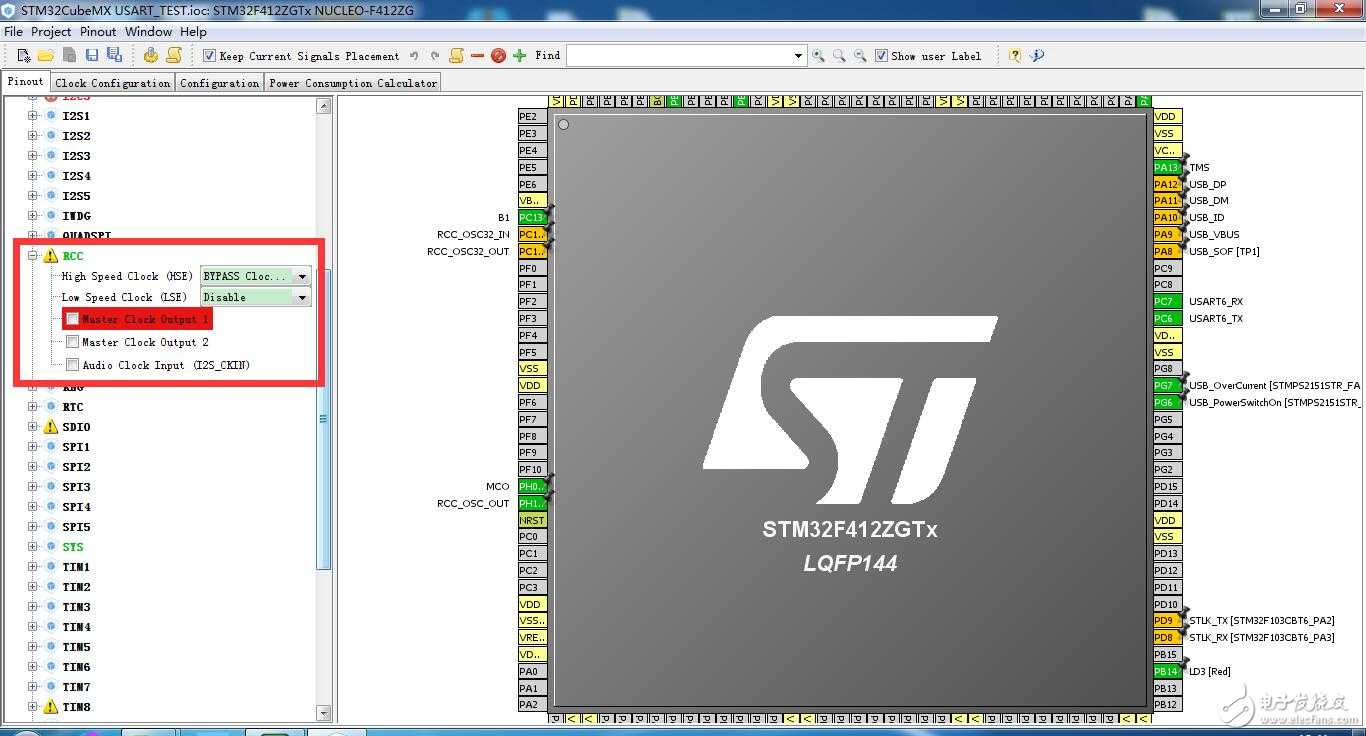Image resolution: width=1366 pixels, height=736 pixels.
Task: Click the blue info icon in toolbar
Action: pyautogui.click(x=1037, y=56)
